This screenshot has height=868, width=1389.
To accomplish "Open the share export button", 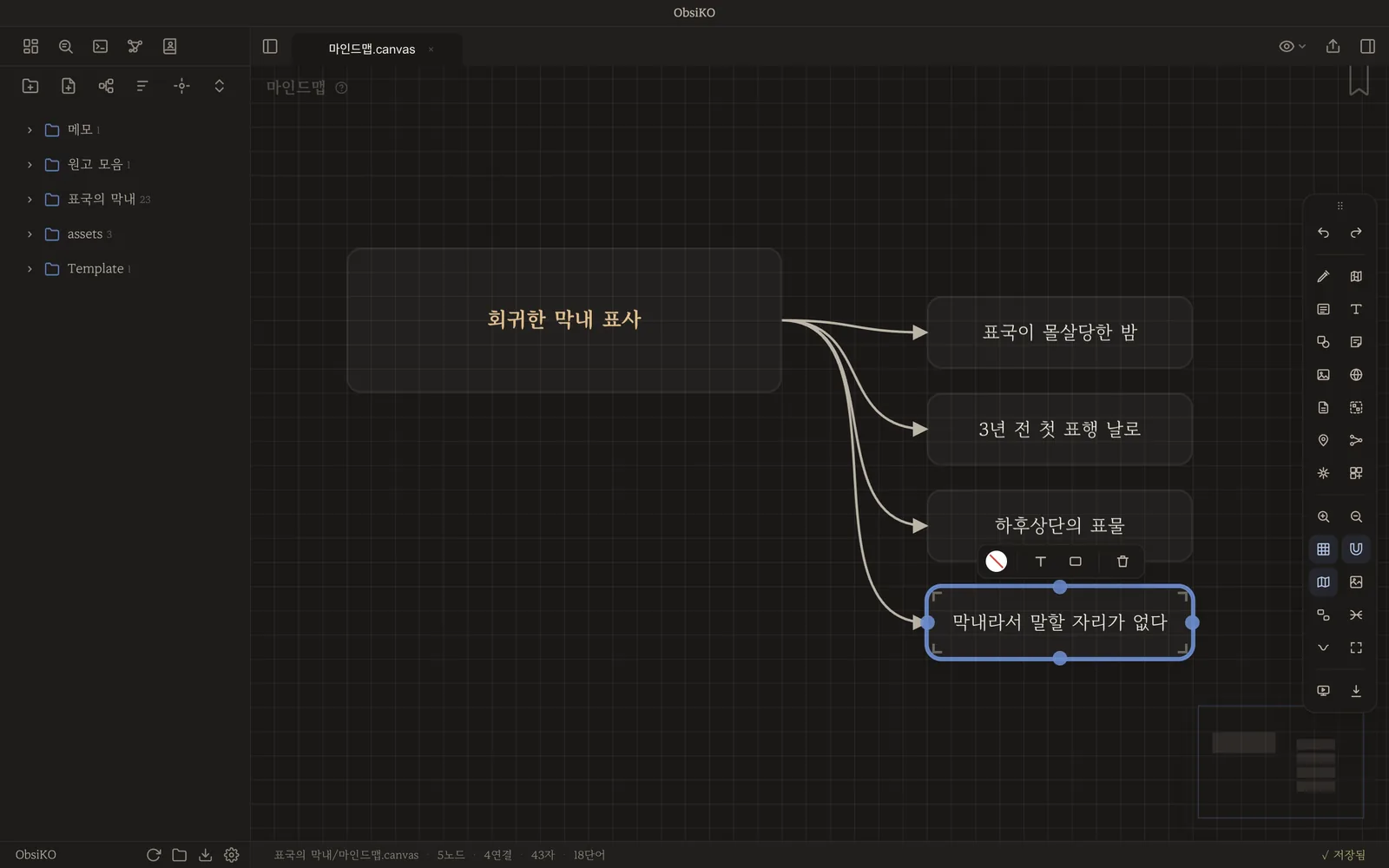I will (x=1333, y=46).
